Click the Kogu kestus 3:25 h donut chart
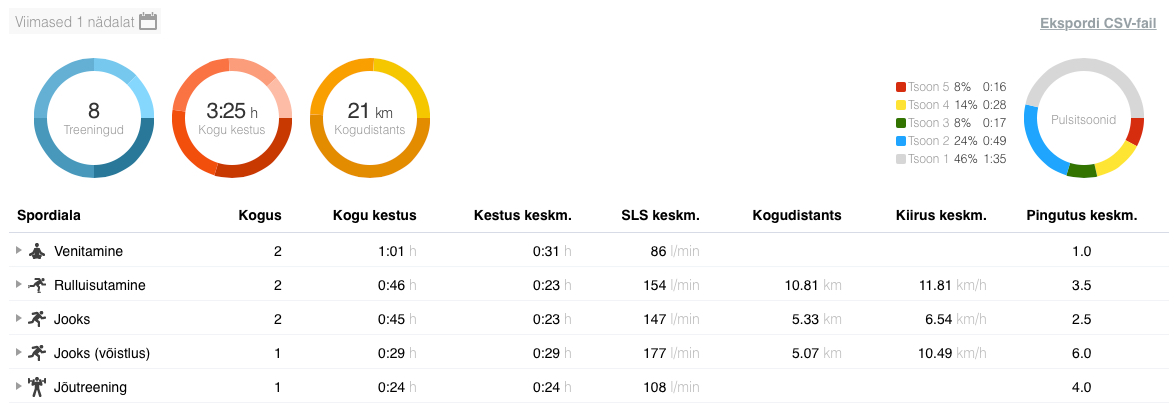Viewport: 1175px width, 403px height. 232,118
